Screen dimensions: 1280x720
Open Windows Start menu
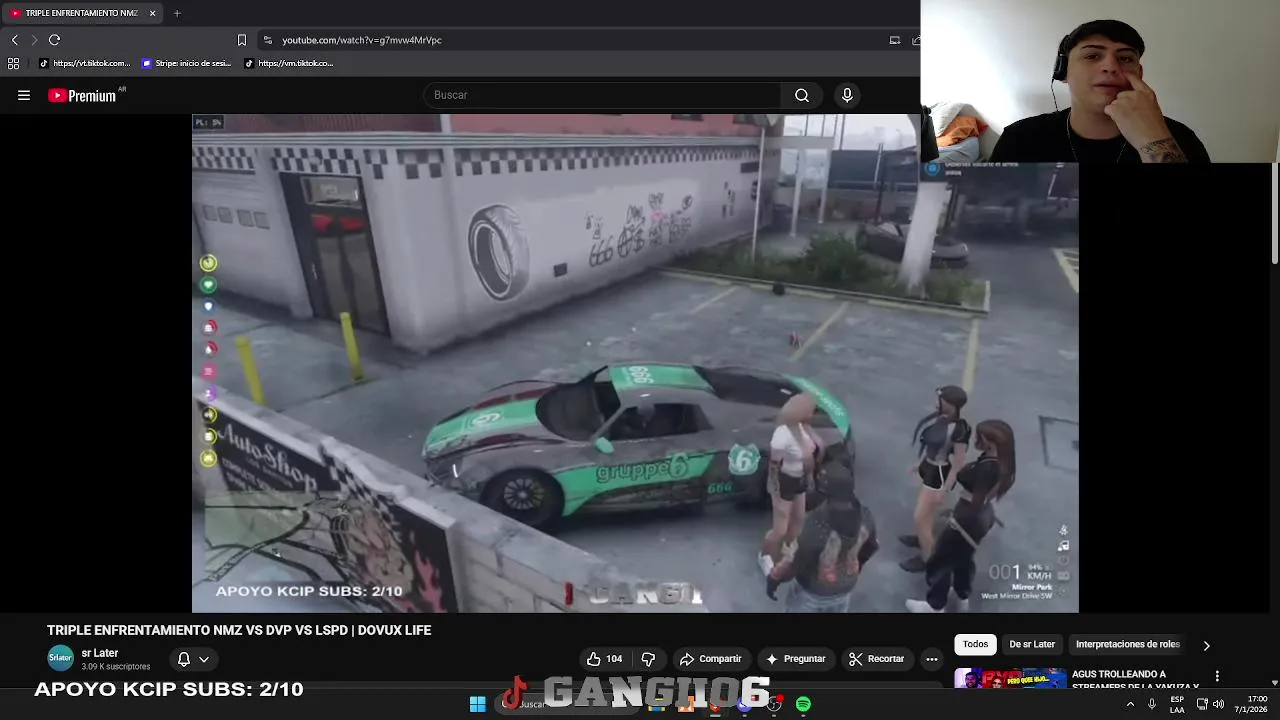(x=477, y=704)
